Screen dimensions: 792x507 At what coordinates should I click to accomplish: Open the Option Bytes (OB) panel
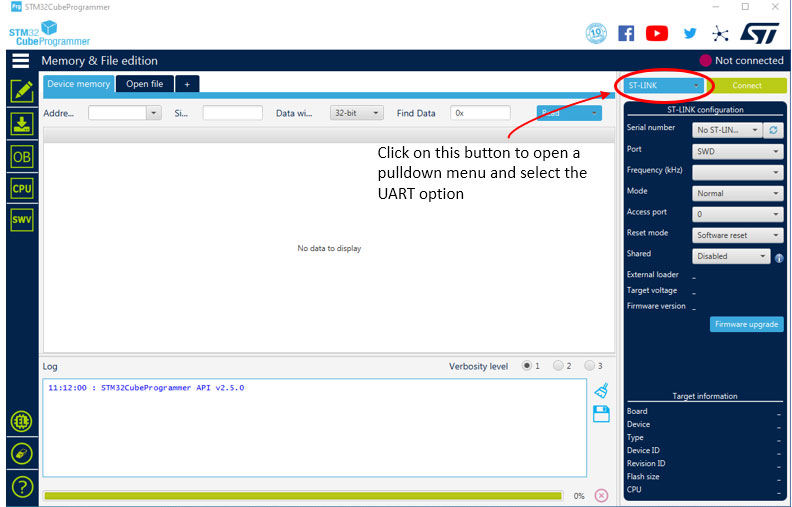[x=22, y=157]
